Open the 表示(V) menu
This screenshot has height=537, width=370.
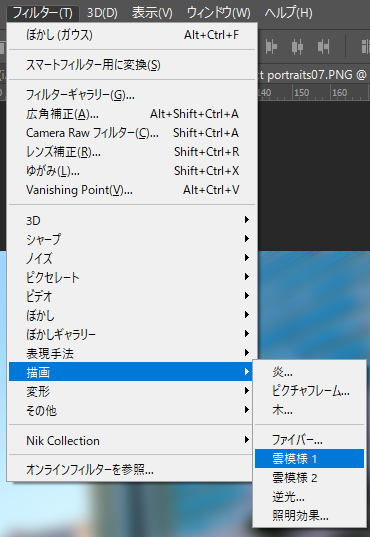click(152, 13)
